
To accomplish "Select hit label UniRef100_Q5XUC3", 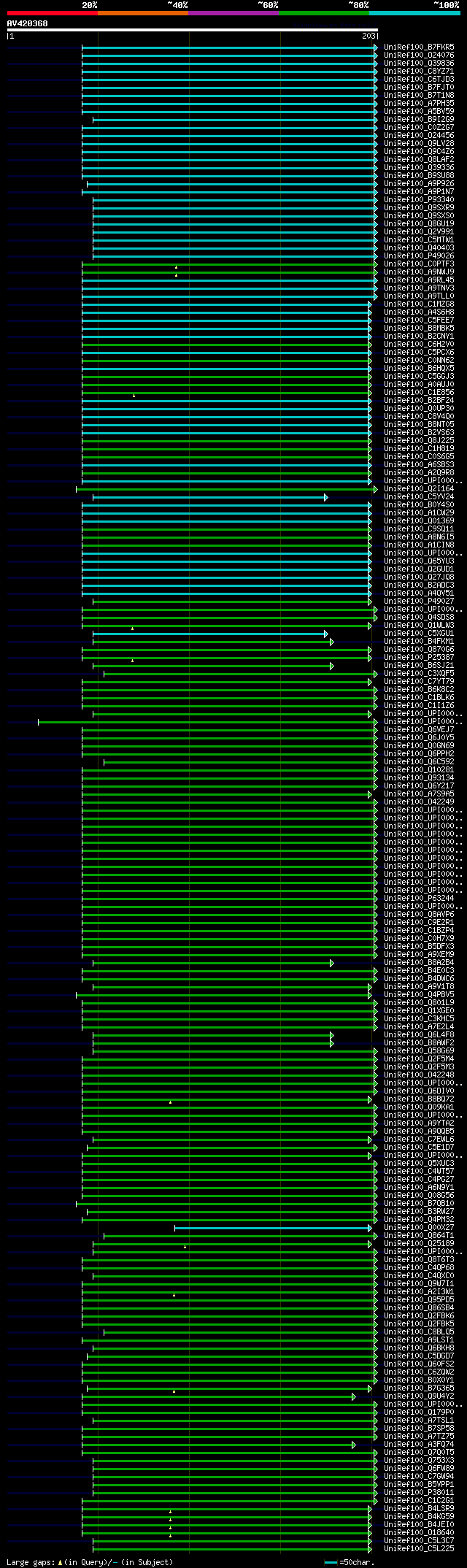I will 419,1164.
